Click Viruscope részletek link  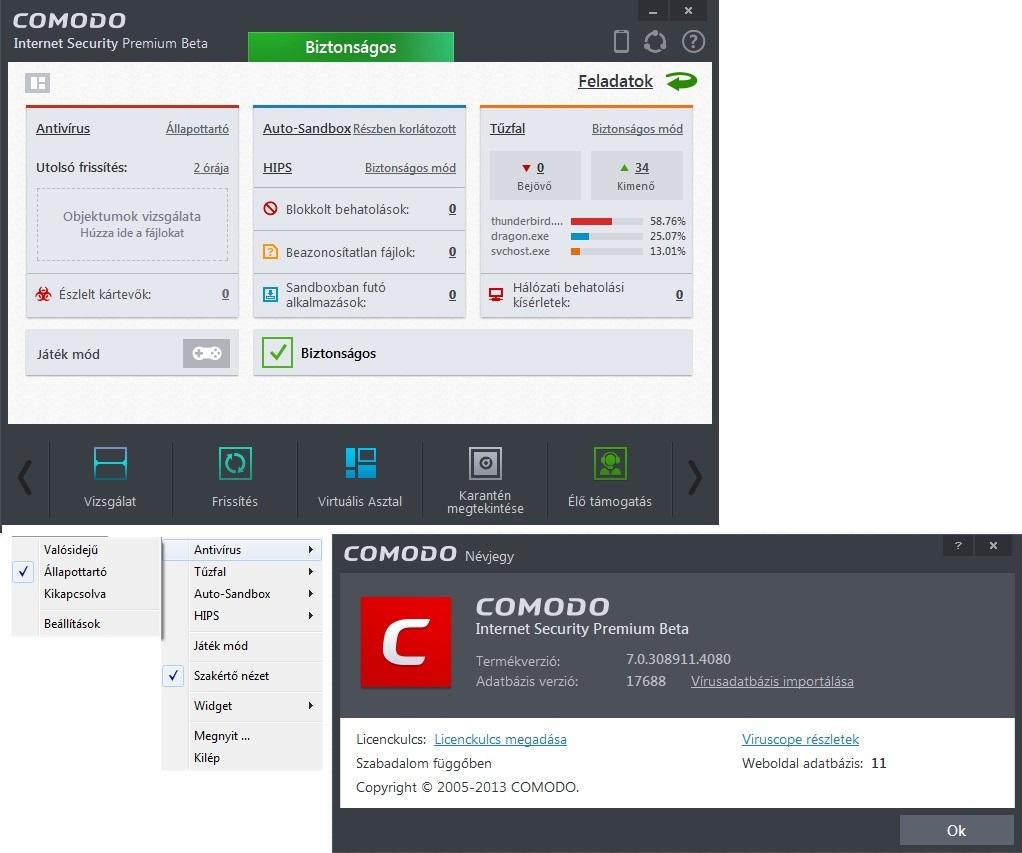[x=800, y=740]
